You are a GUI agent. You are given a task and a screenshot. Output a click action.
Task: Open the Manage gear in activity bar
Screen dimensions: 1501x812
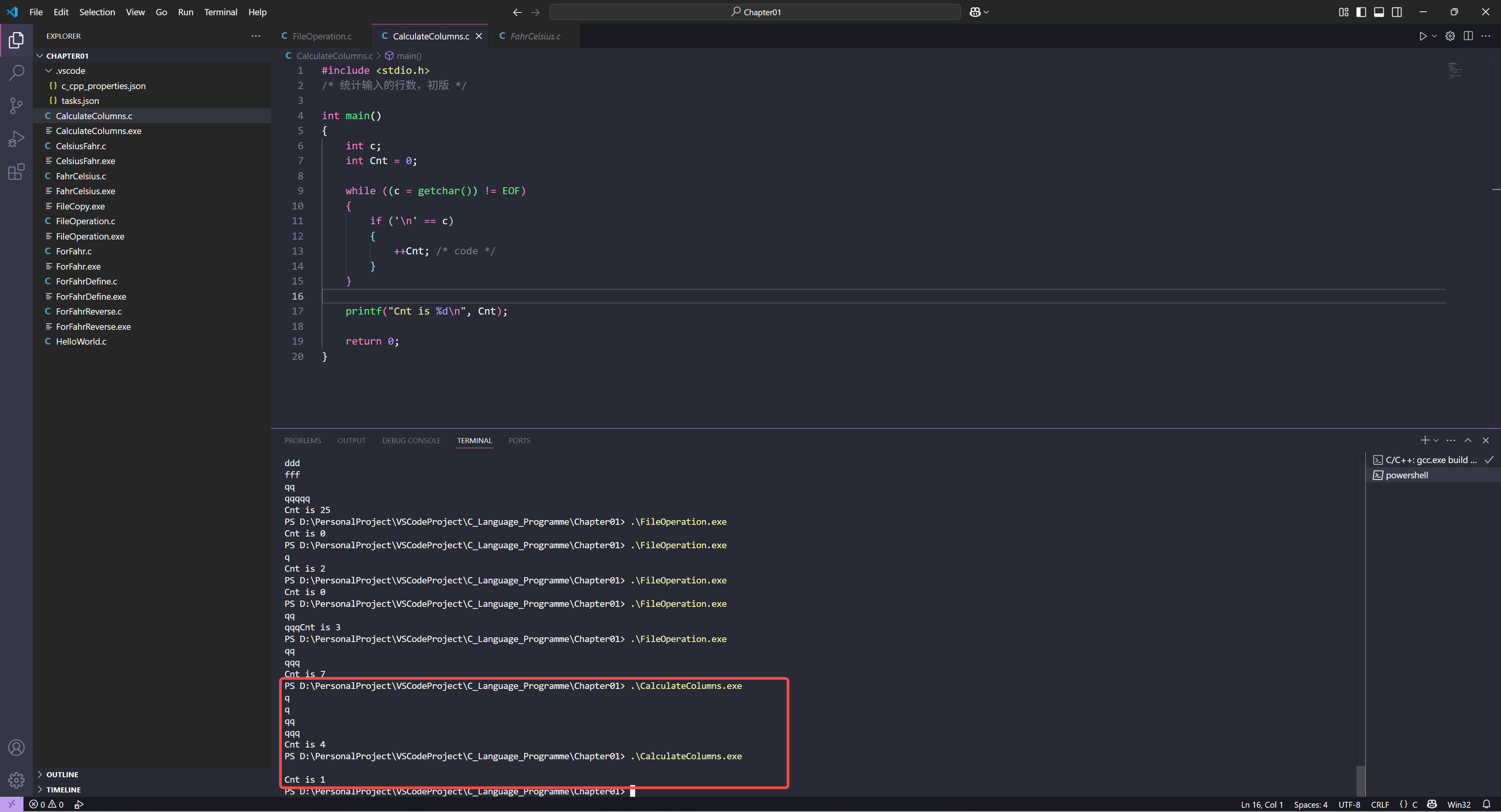tap(16, 780)
